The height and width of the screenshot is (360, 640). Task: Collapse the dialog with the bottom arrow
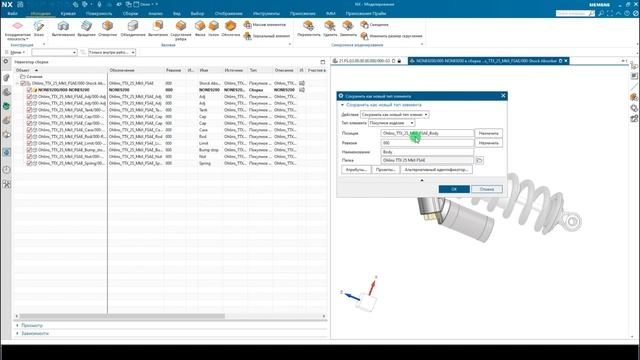coord(422,180)
